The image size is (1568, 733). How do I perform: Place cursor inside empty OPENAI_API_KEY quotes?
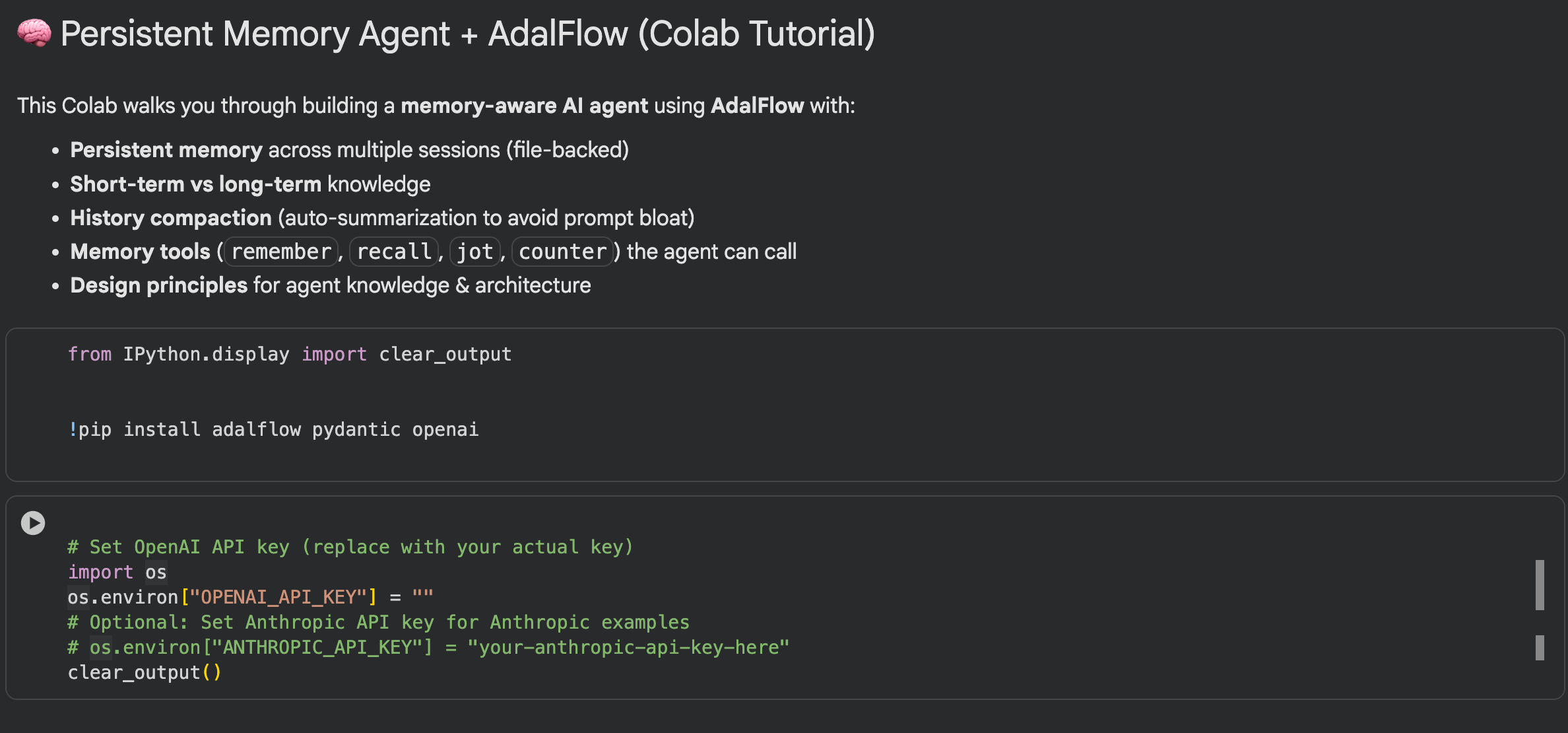423,598
